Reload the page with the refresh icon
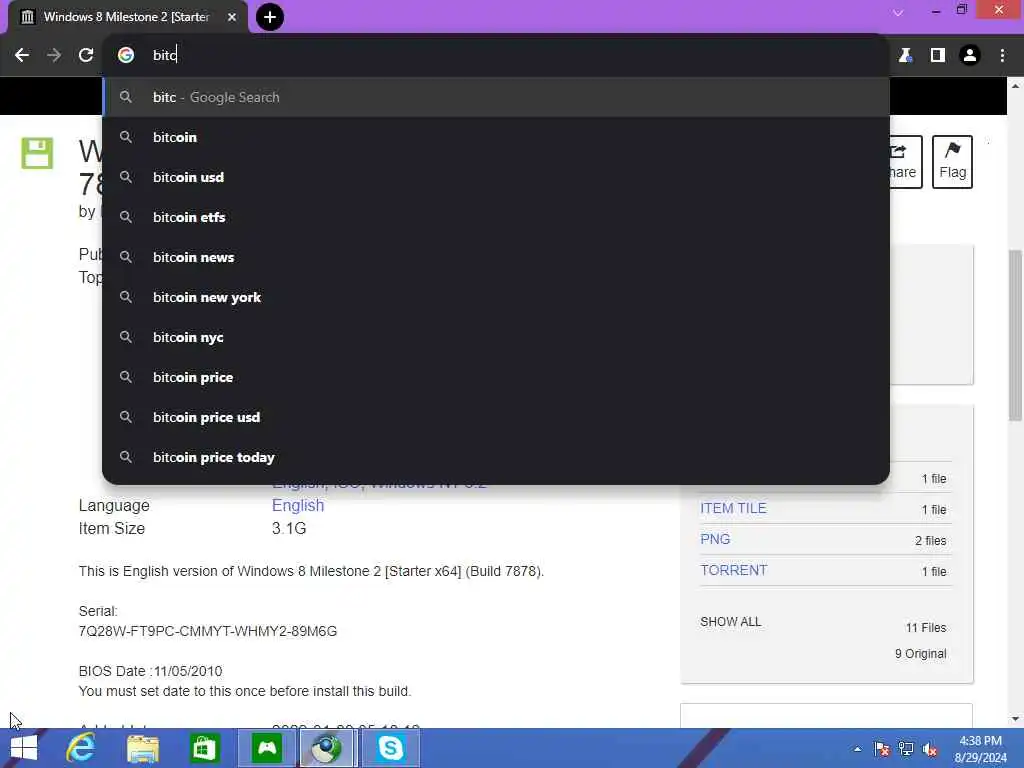The image size is (1024, 768). click(x=86, y=56)
